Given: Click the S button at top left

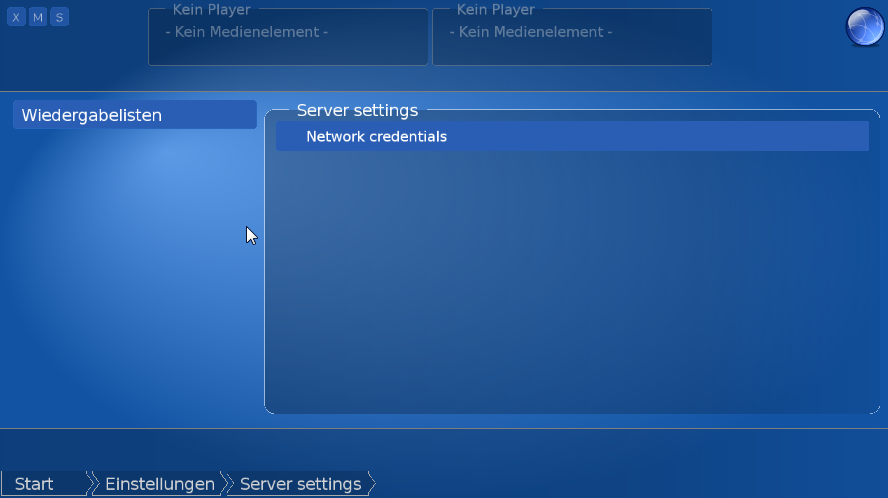Looking at the screenshot, I should pos(59,17).
